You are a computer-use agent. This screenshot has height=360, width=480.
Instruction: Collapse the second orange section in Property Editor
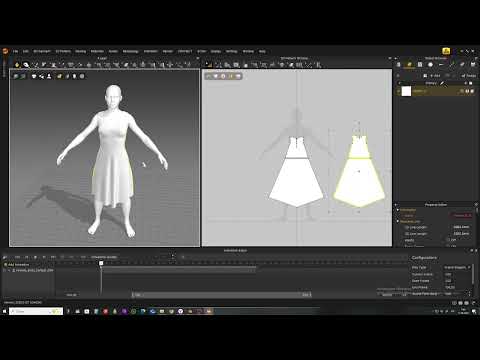[398, 221]
